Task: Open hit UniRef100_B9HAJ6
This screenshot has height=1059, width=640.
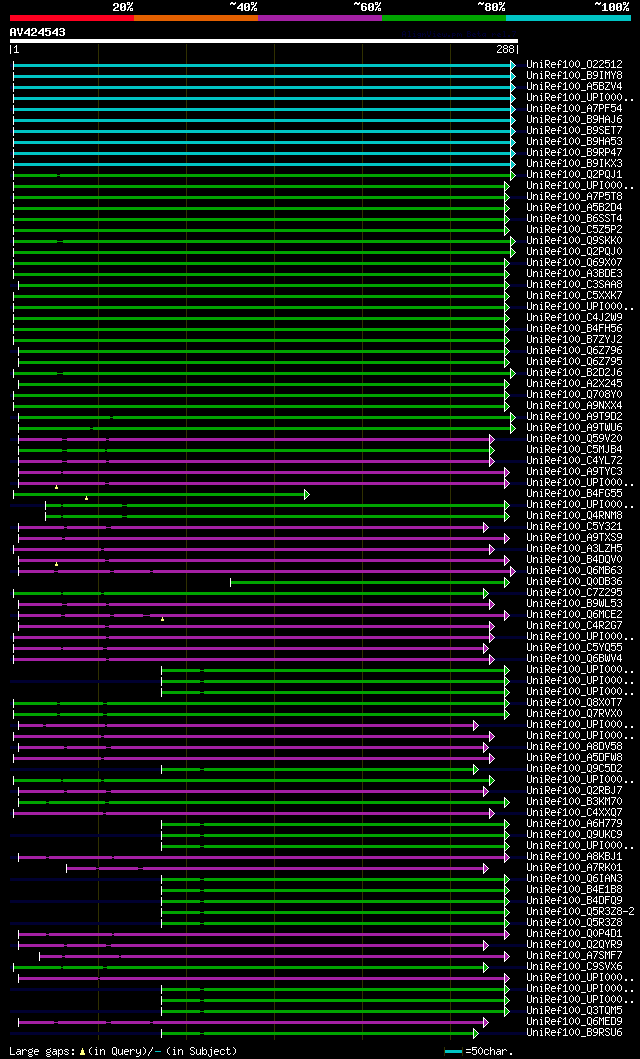Action: coord(575,120)
